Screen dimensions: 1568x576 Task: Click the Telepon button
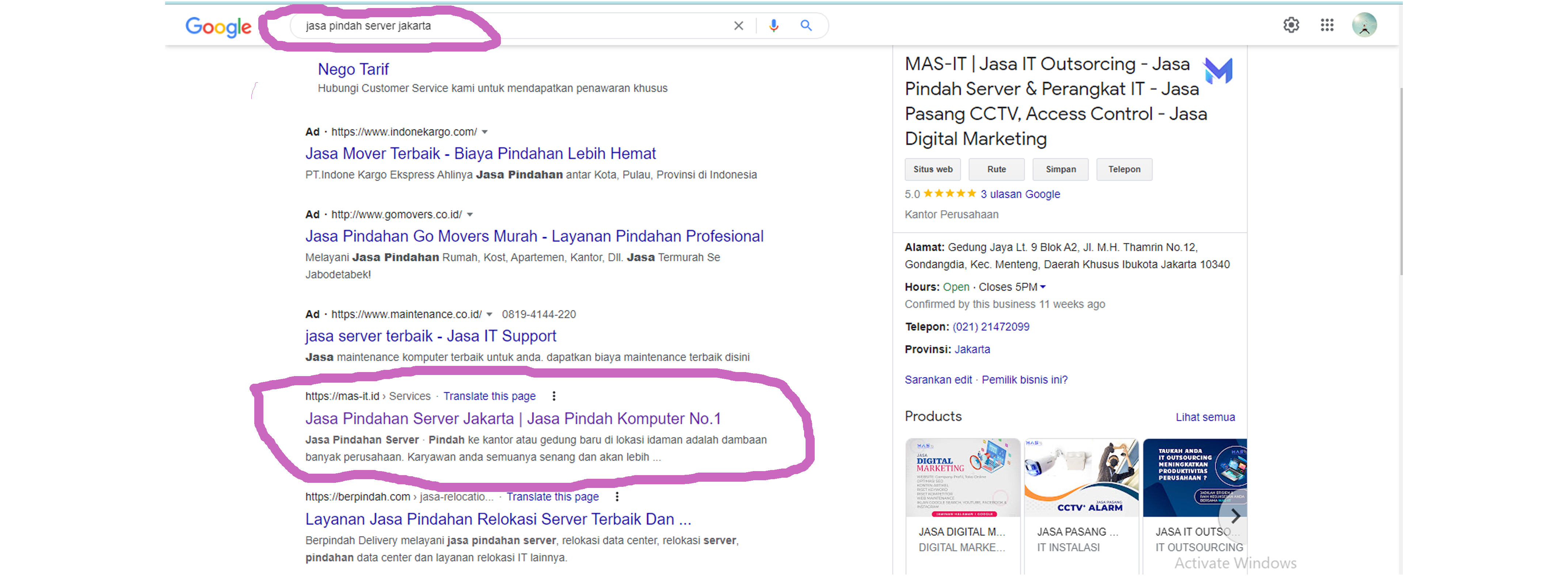1124,169
